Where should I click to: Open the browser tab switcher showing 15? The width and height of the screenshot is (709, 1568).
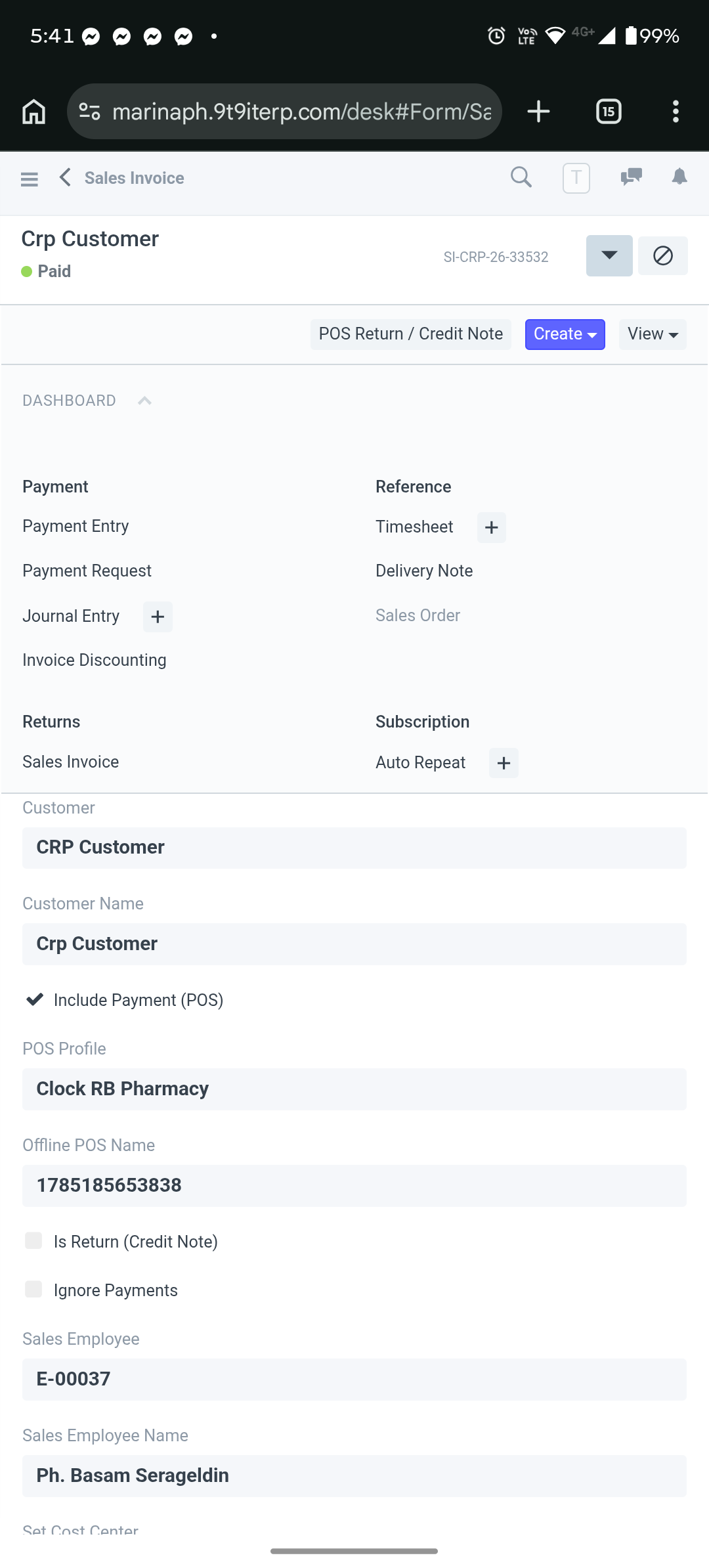(609, 112)
